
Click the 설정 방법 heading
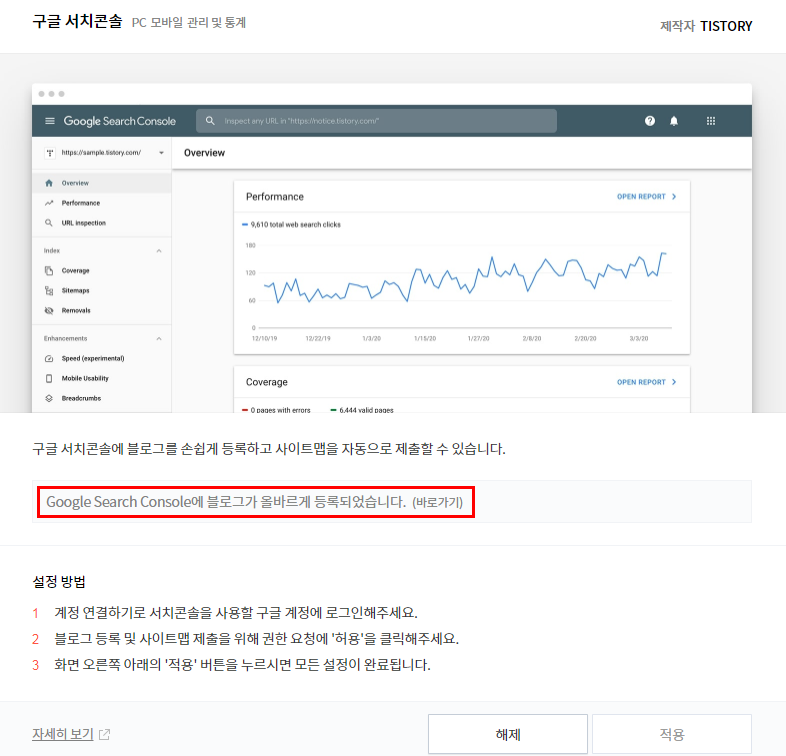(x=59, y=582)
